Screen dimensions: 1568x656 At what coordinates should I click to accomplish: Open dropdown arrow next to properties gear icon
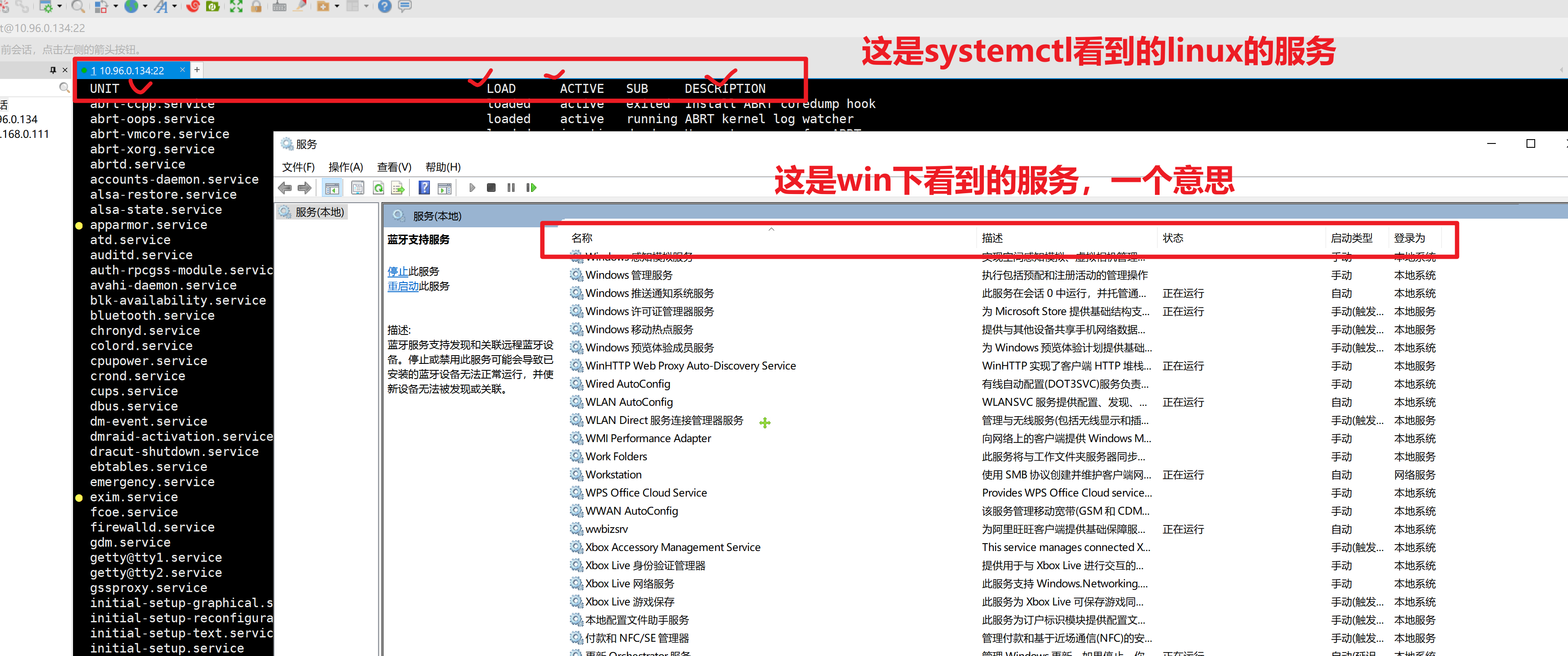60,6
